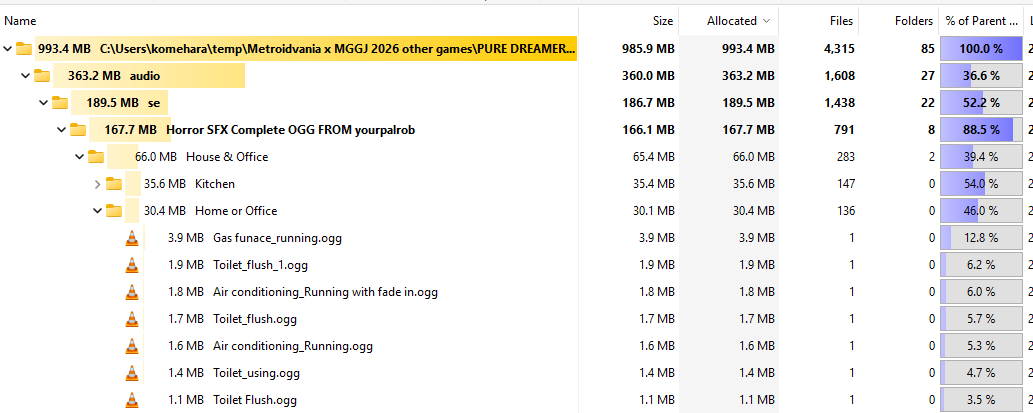Image resolution: width=1033 pixels, height=413 pixels.
Task: Click the 88.5 % bar of Horror SFX
Action: click(982, 129)
